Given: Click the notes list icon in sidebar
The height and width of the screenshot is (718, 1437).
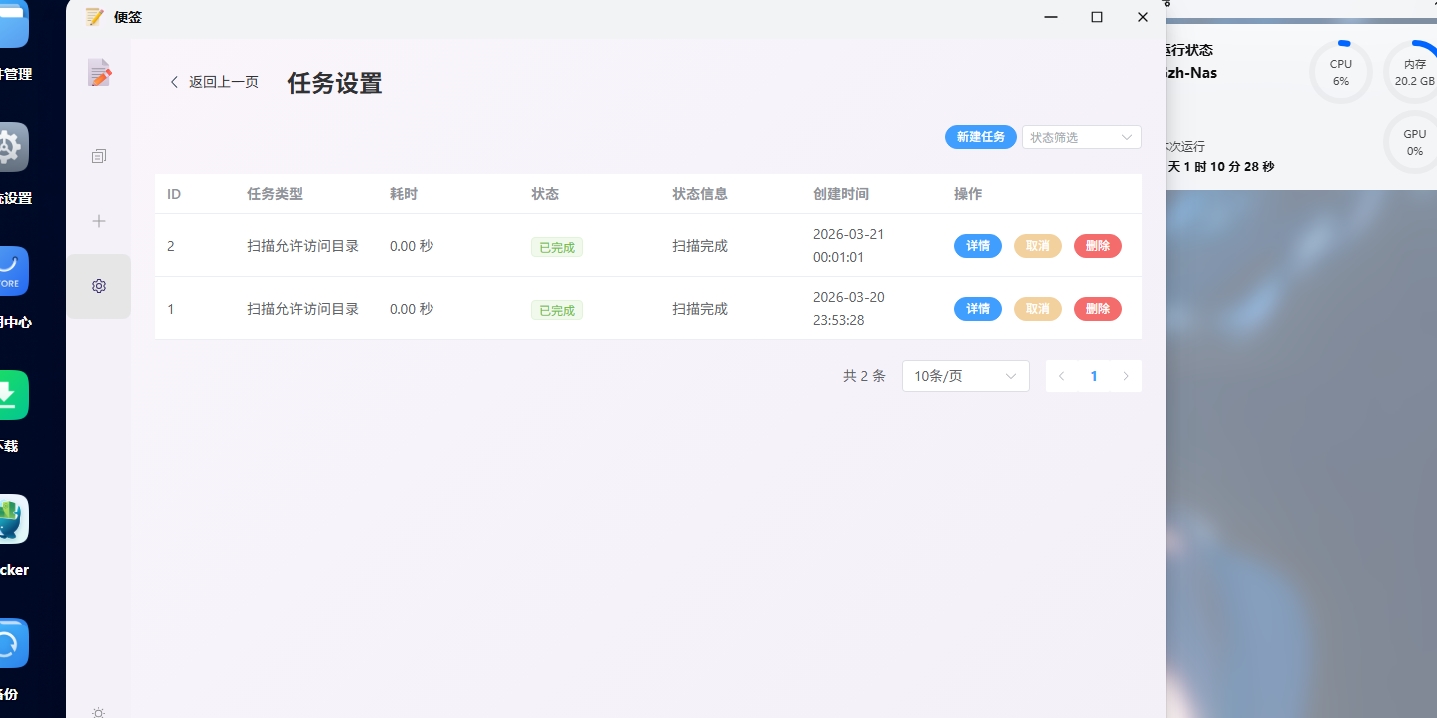Looking at the screenshot, I should [98, 156].
